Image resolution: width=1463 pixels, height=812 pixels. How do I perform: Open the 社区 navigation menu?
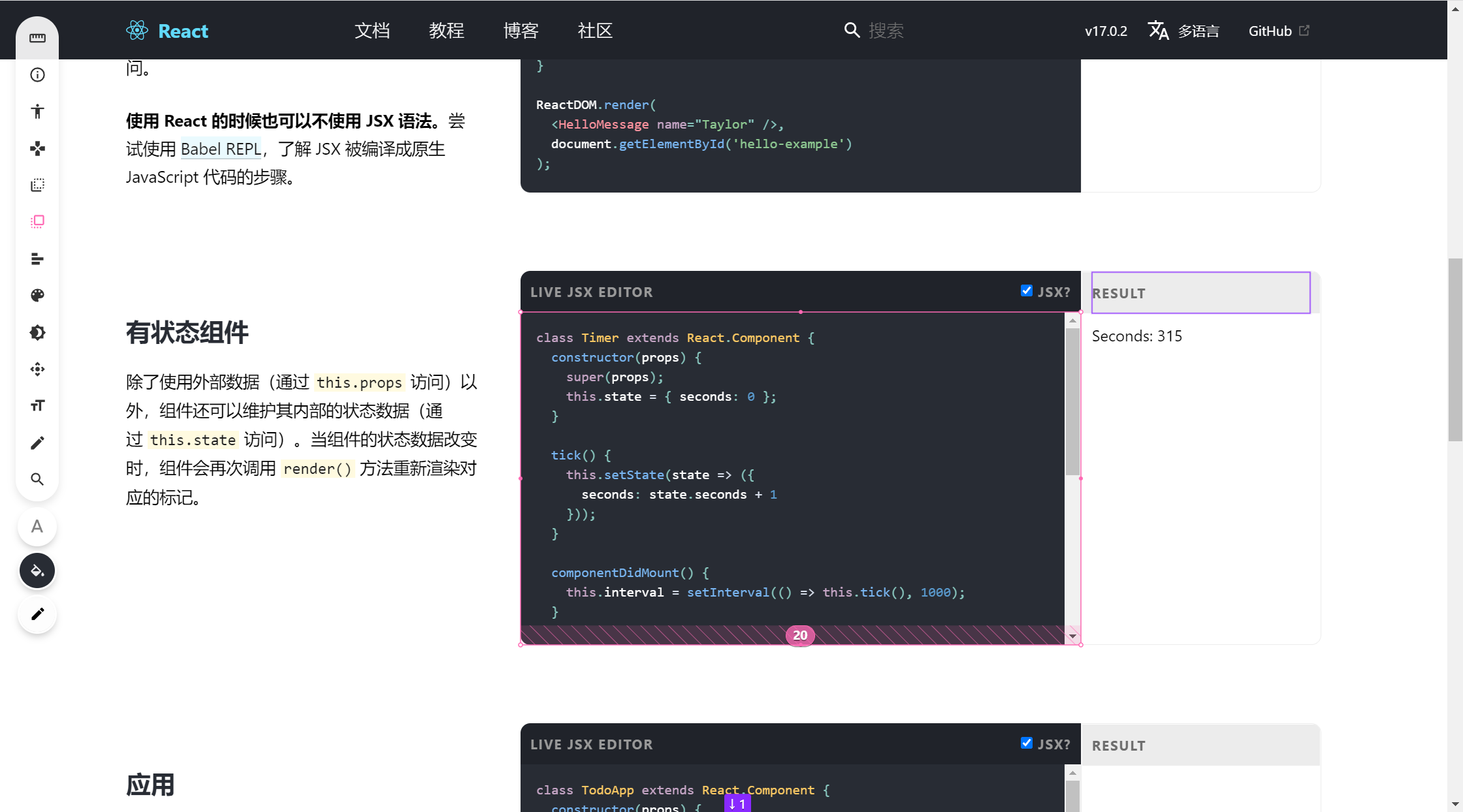pyautogui.click(x=594, y=30)
